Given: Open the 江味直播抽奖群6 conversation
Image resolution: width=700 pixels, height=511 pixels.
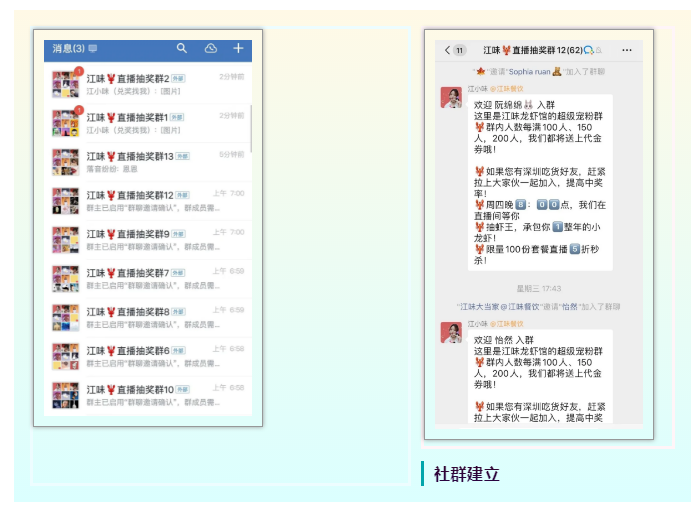Looking at the screenshot, I should point(148,356).
